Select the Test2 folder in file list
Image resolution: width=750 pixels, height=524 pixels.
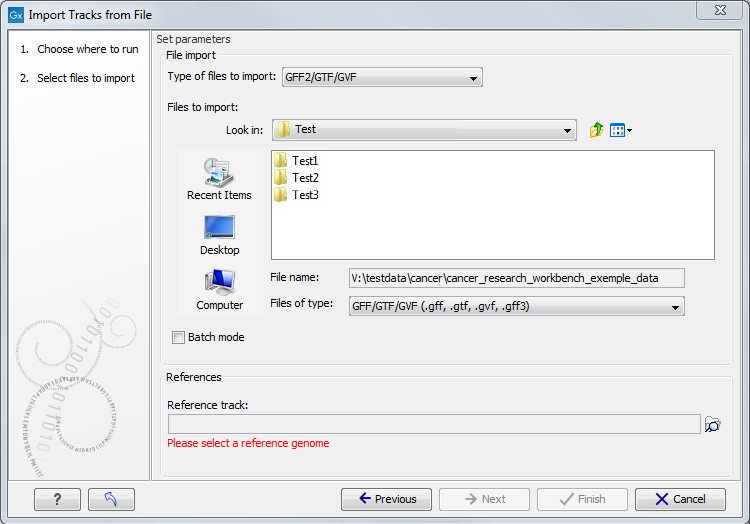point(304,178)
